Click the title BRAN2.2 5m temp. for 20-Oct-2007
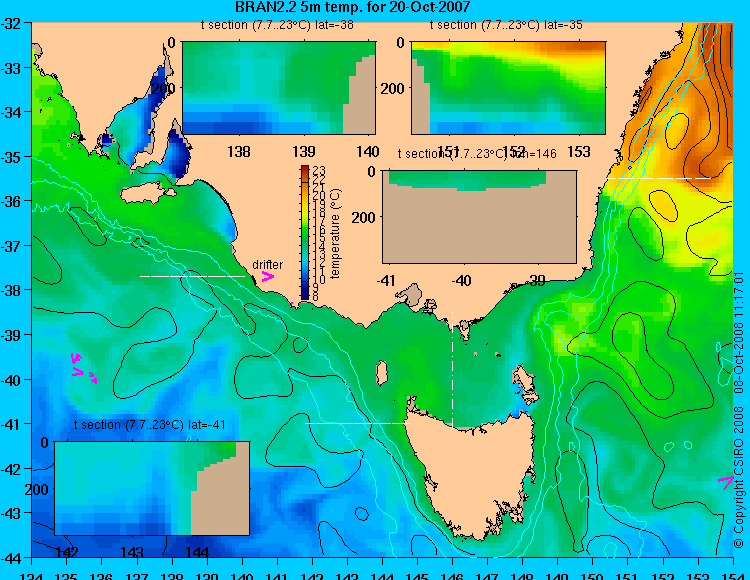Viewport: 750px width, 580px height. click(x=352, y=7)
